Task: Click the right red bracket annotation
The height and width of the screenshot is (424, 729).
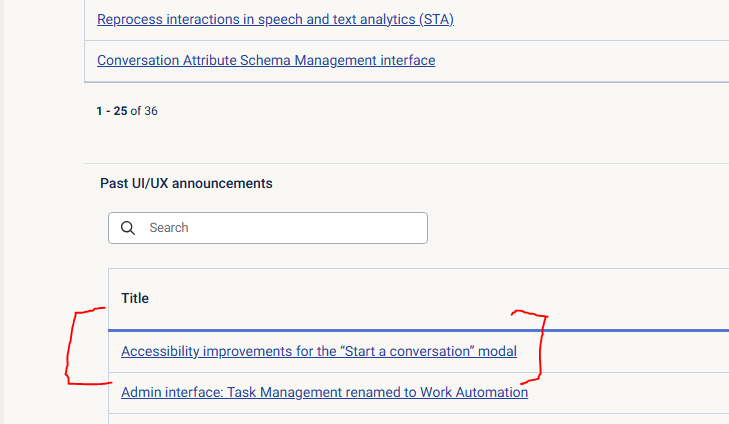Action: (x=541, y=345)
